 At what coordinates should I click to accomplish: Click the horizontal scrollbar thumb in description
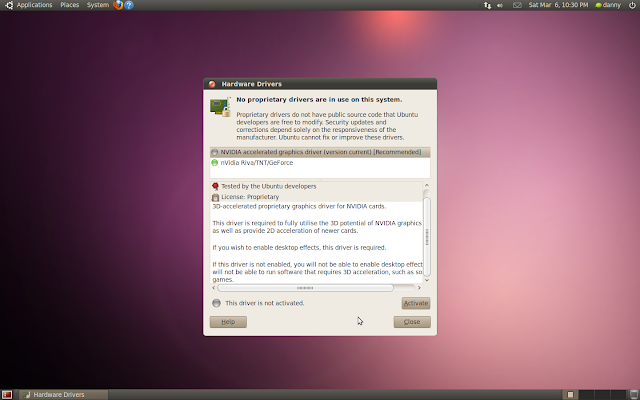305,288
